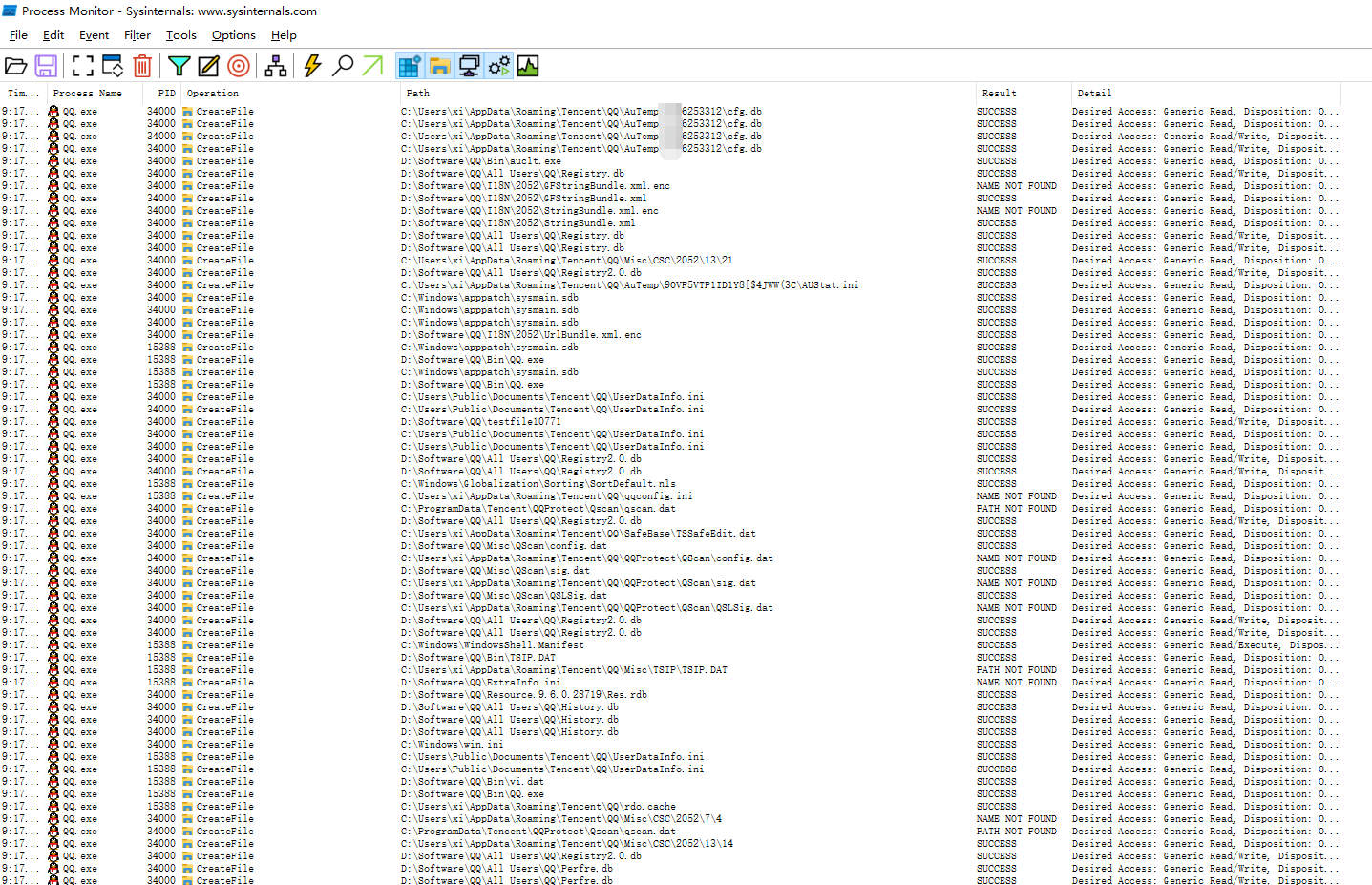Click the lightning bolt toolbar icon

pyautogui.click(x=312, y=66)
